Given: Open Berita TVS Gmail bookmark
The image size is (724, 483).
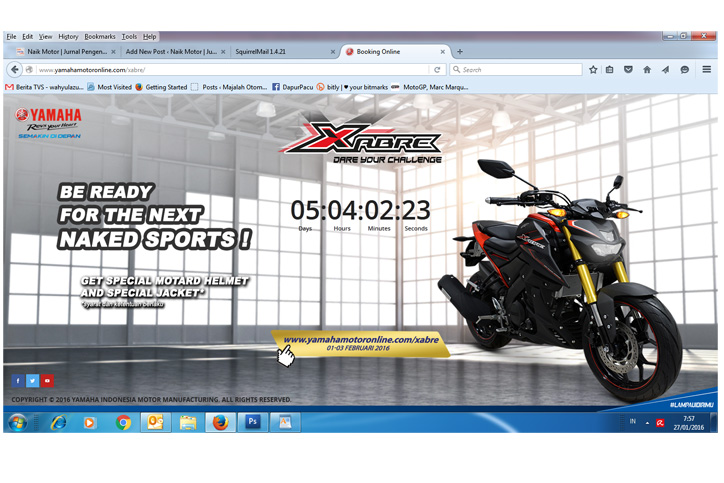Looking at the screenshot, I should coord(44,87).
